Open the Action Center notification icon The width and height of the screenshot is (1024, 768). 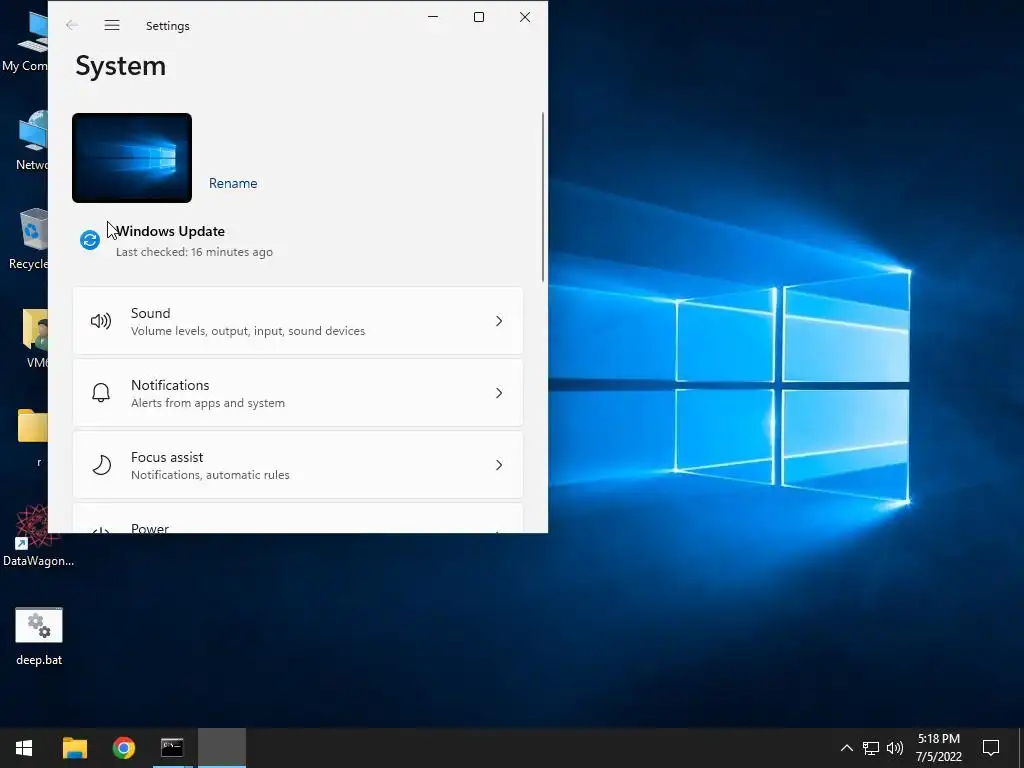(x=991, y=748)
